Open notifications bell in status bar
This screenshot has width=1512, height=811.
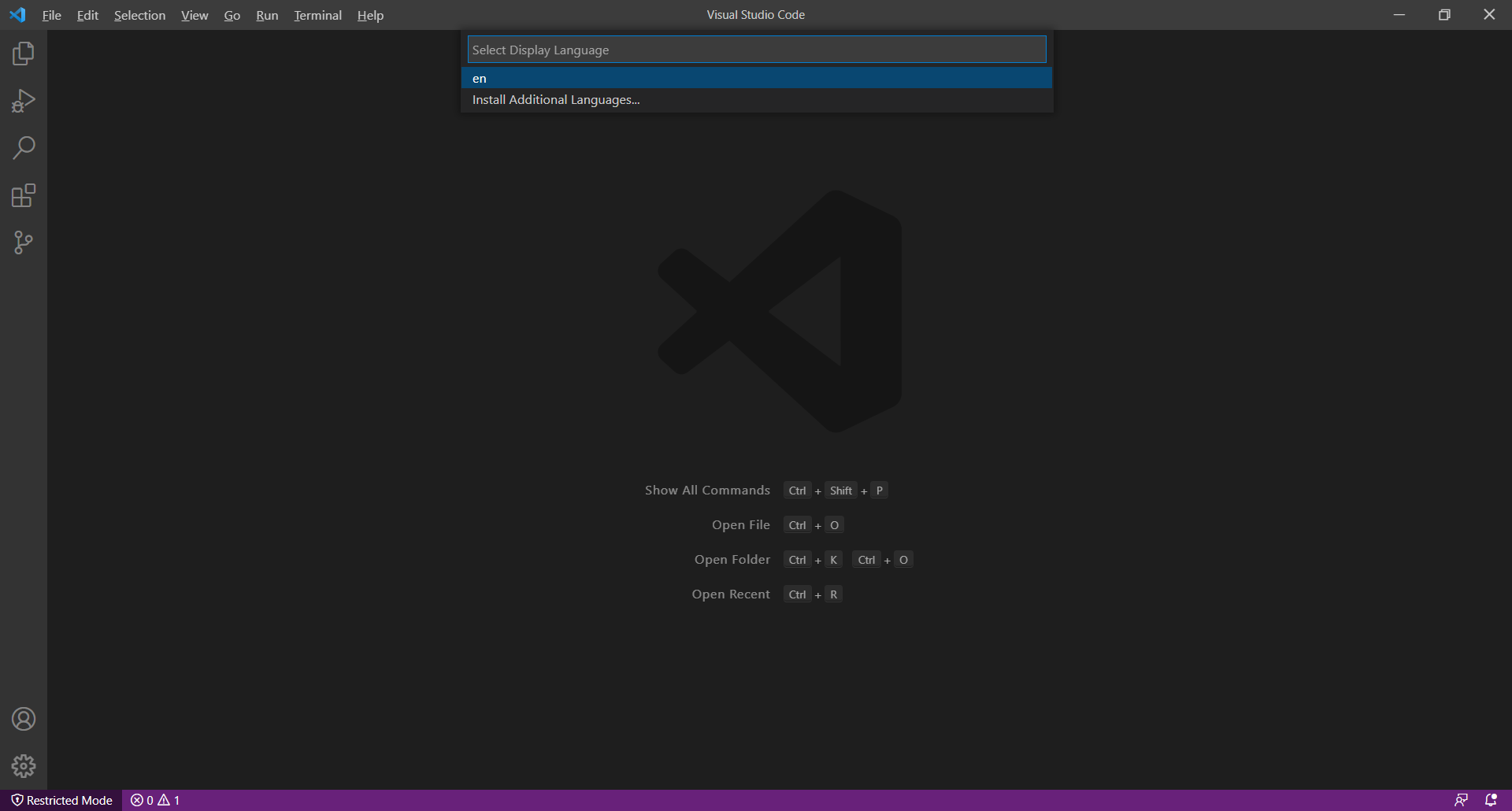coord(1491,800)
